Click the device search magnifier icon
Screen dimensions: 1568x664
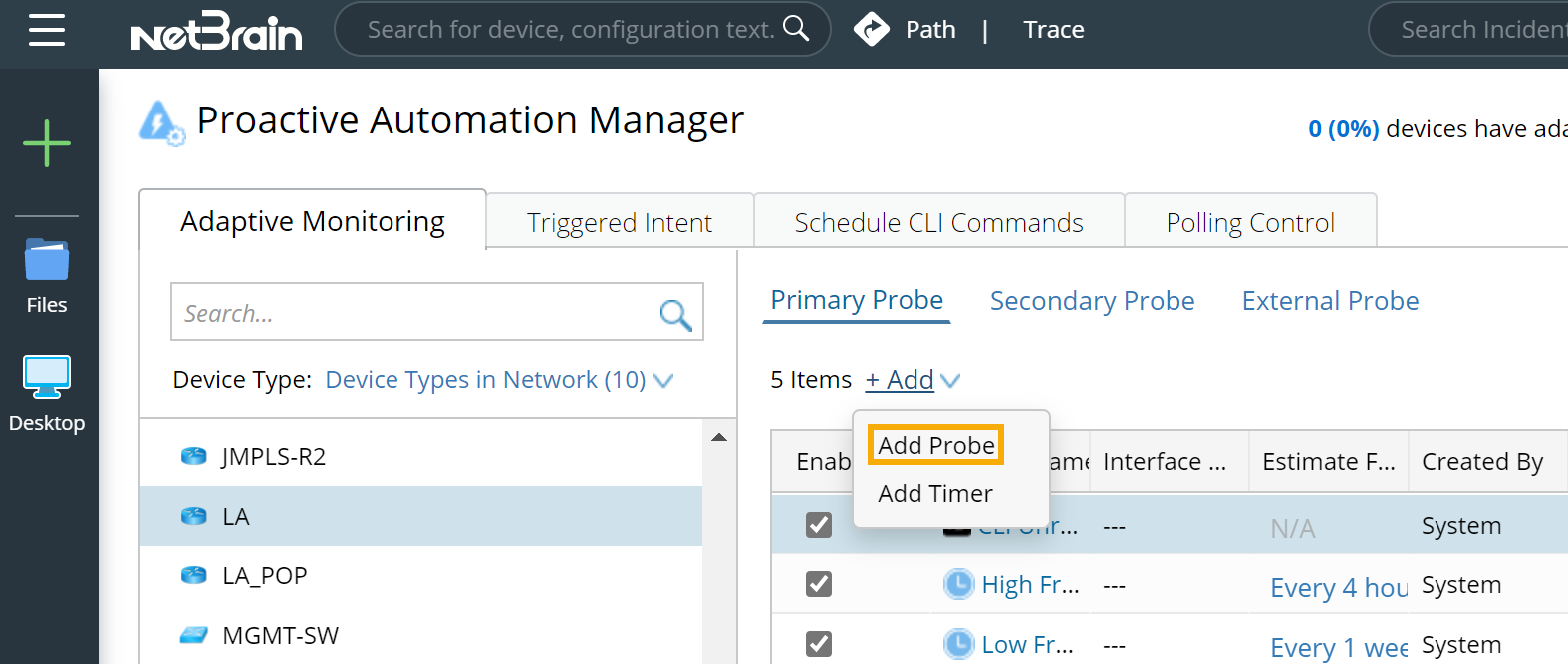click(675, 314)
